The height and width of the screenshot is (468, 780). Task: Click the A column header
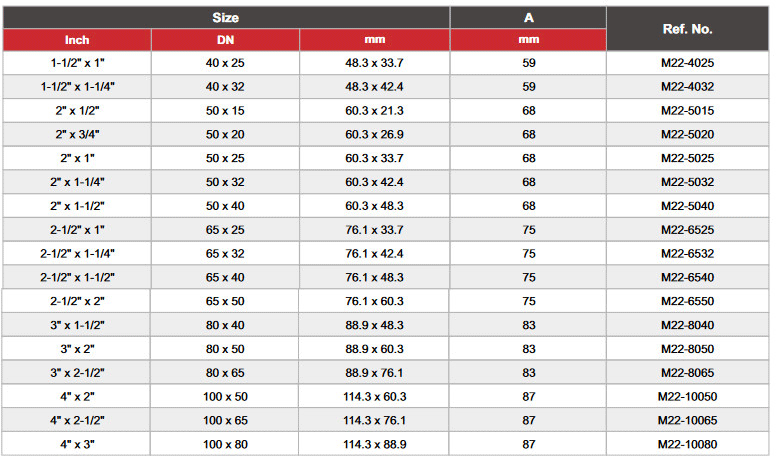[x=528, y=18]
